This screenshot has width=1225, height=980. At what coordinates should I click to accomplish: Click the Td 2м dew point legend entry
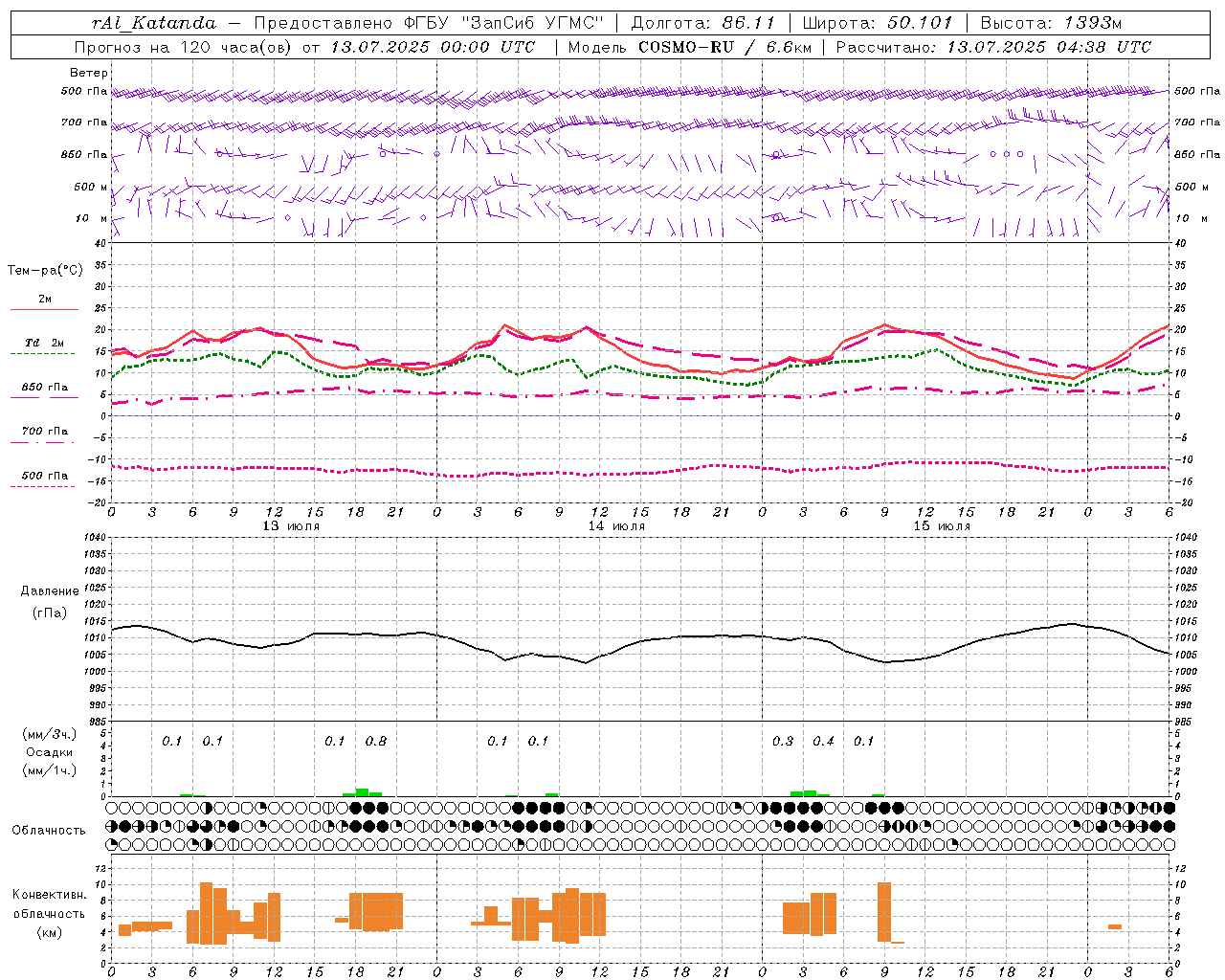click(45, 343)
